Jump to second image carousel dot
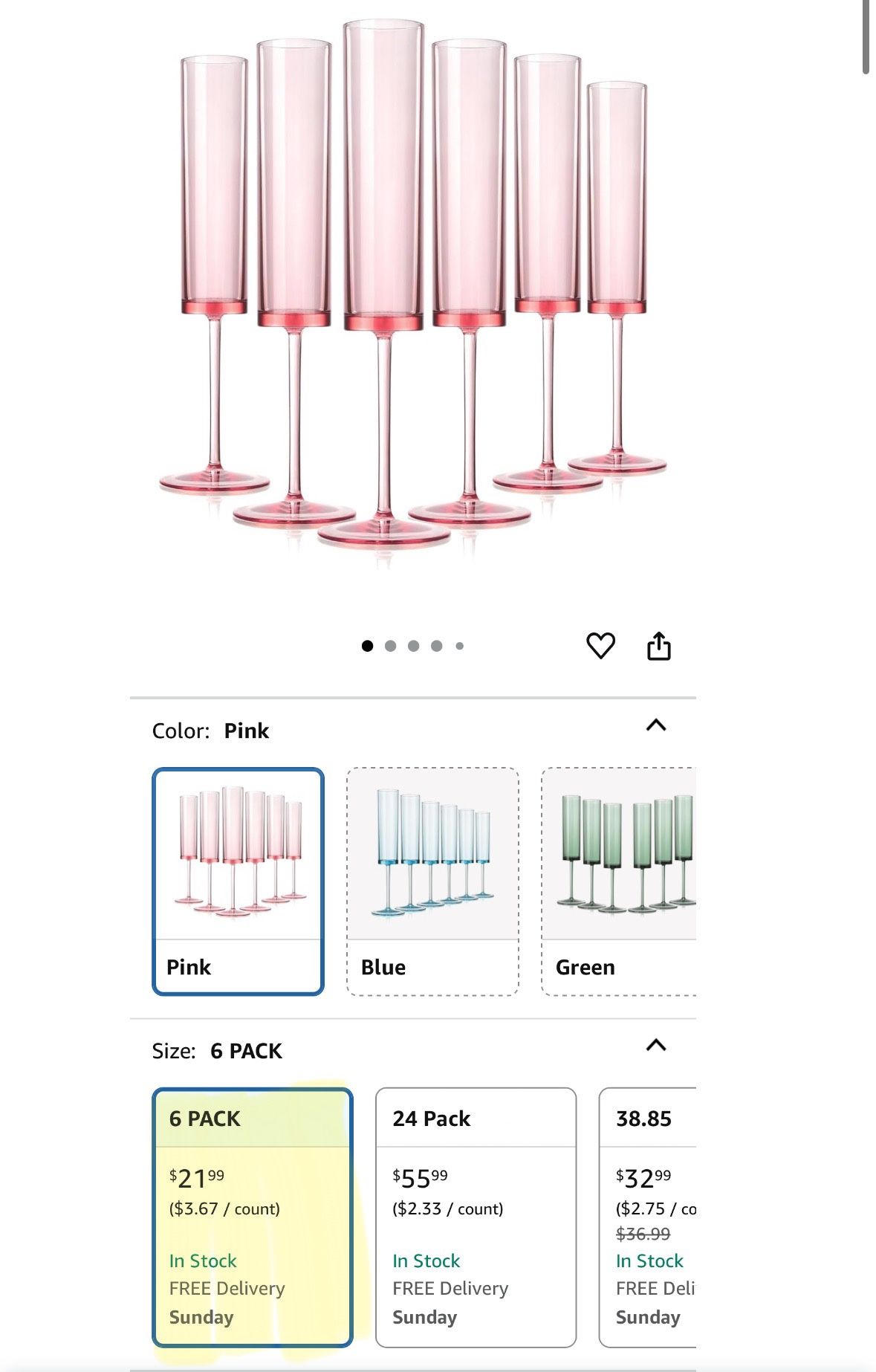Viewport: 876px width, 1372px height. point(390,646)
